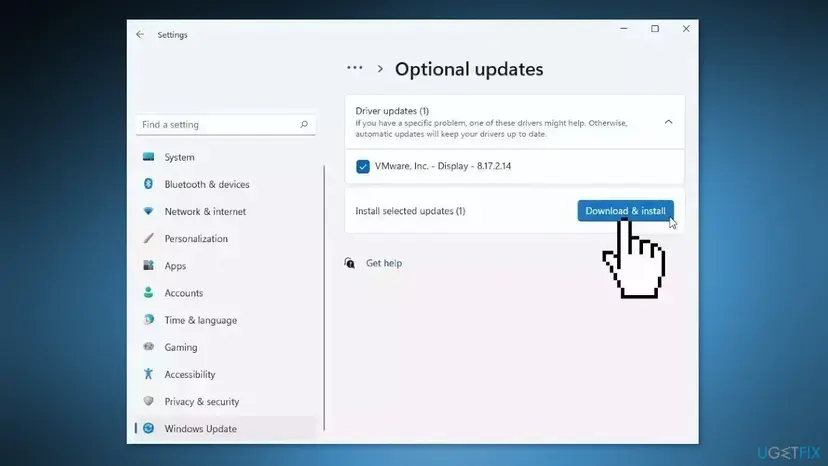Click the Personalization brush icon
Screen dimensions: 828x466
(148, 238)
